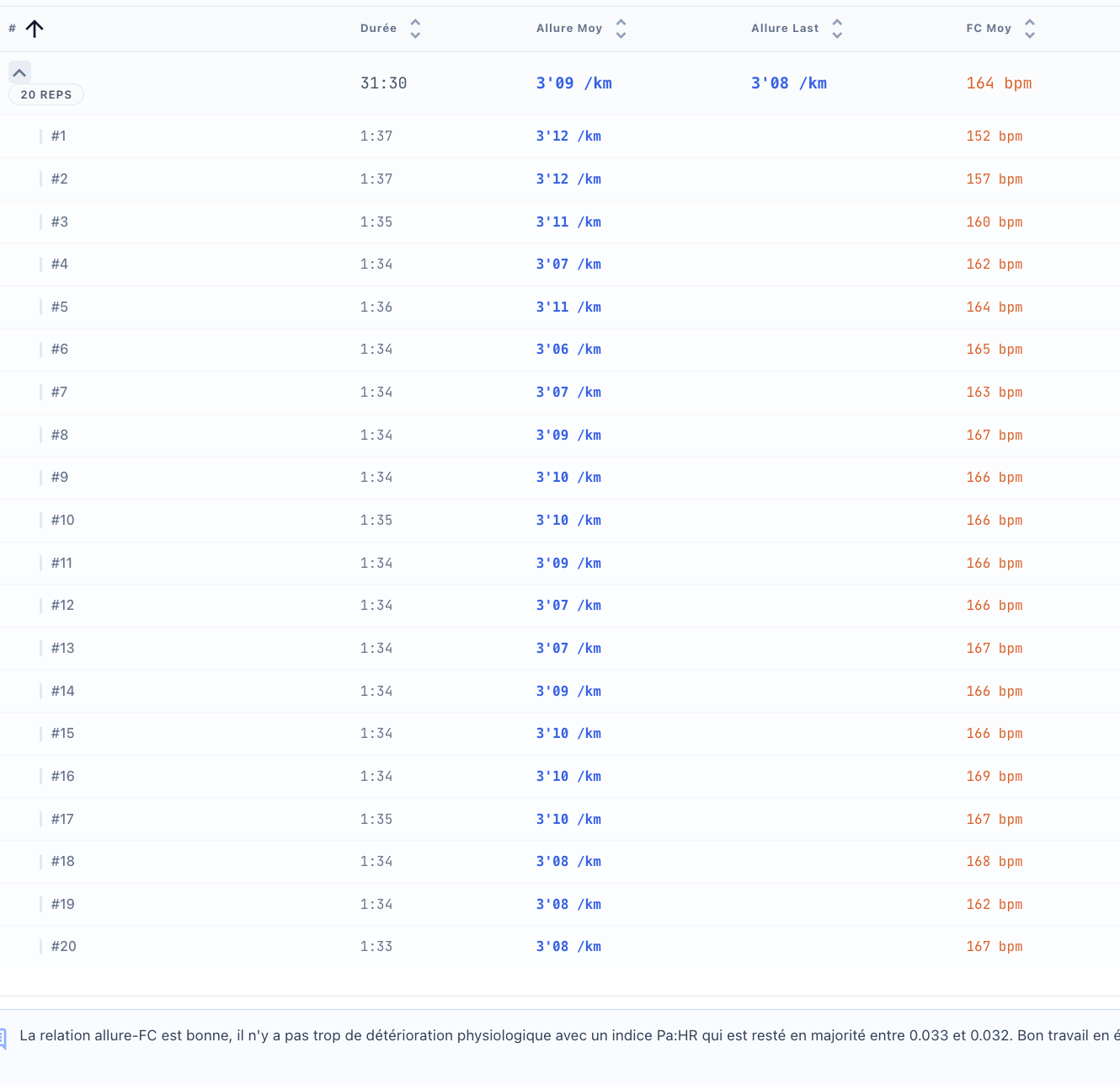
Task: Click the summary last pace 3'08 /km
Action: [x=789, y=83]
